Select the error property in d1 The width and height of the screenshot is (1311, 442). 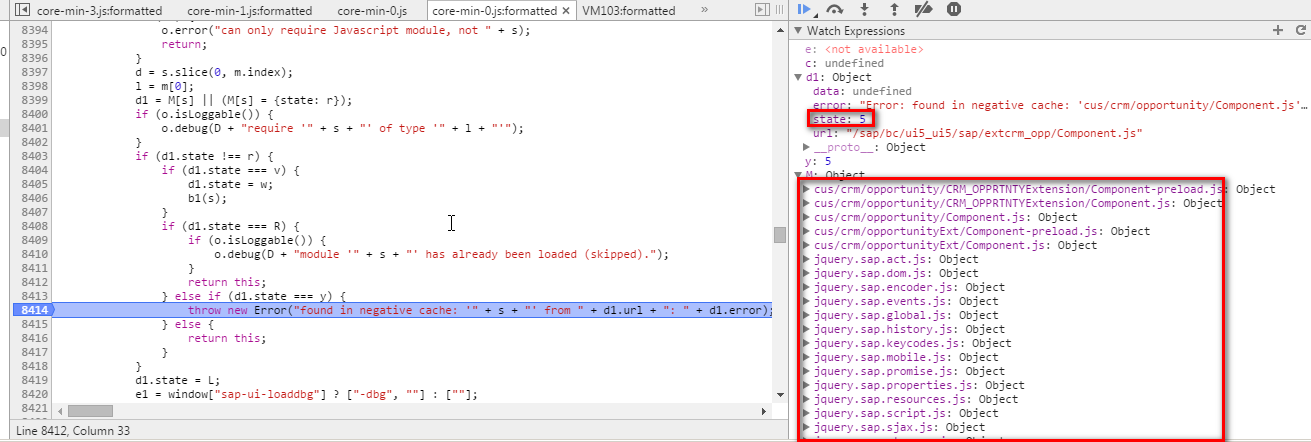[x=1060, y=105]
